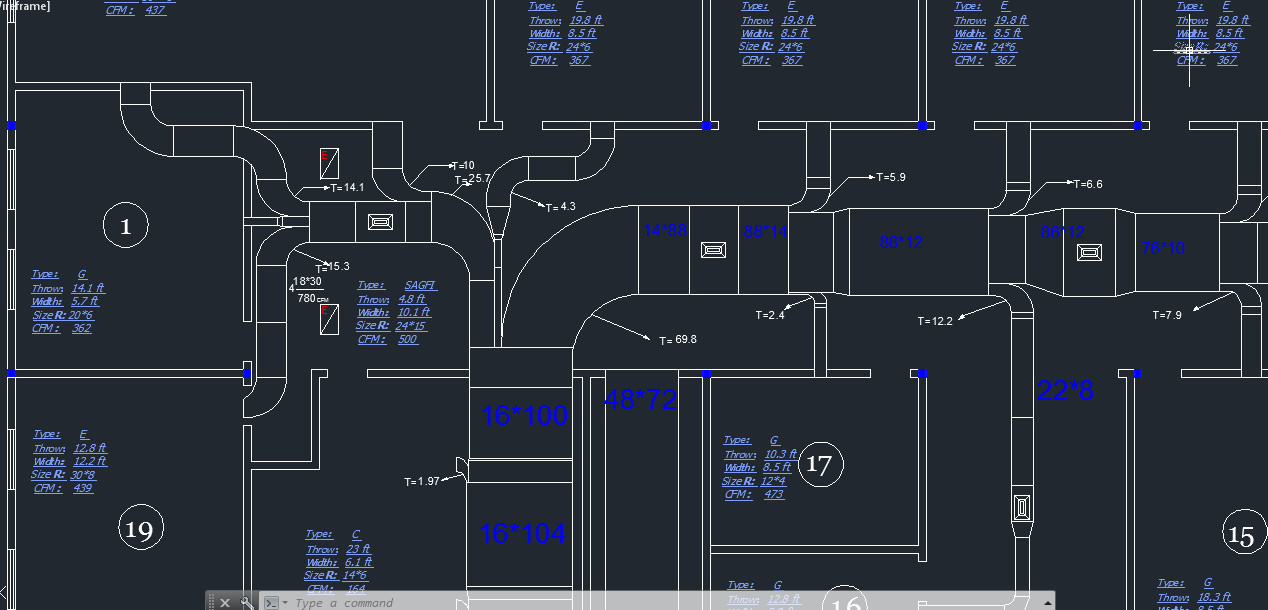Select the diffuser in the 22*8 duct

(x=1021, y=508)
